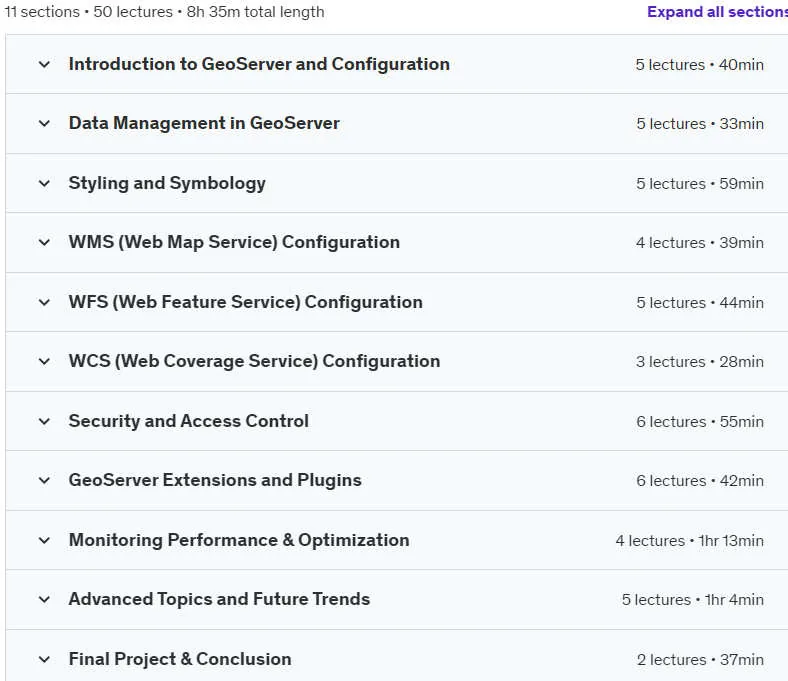Image resolution: width=788 pixels, height=681 pixels.
Task: Click chevron beside Final Project & Conclusion
Action: click(x=44, y=659)
